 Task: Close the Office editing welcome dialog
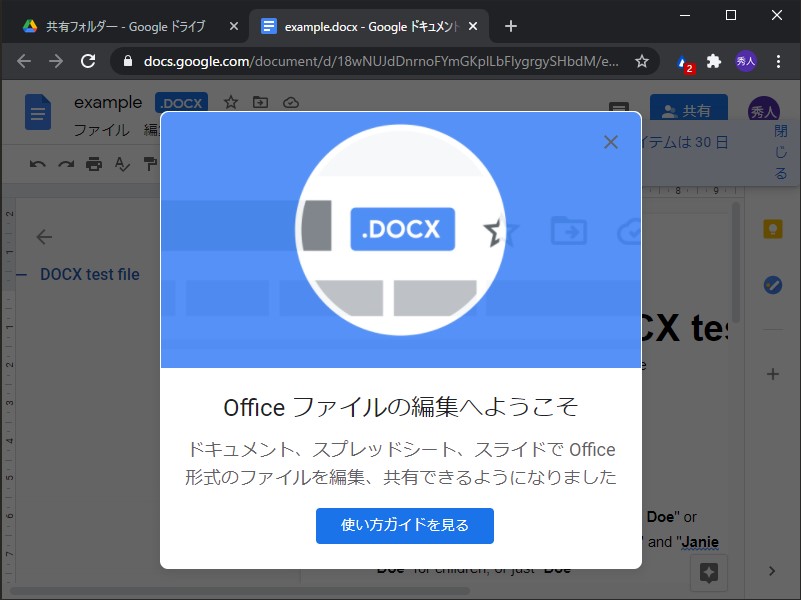(x=610, y=142)
